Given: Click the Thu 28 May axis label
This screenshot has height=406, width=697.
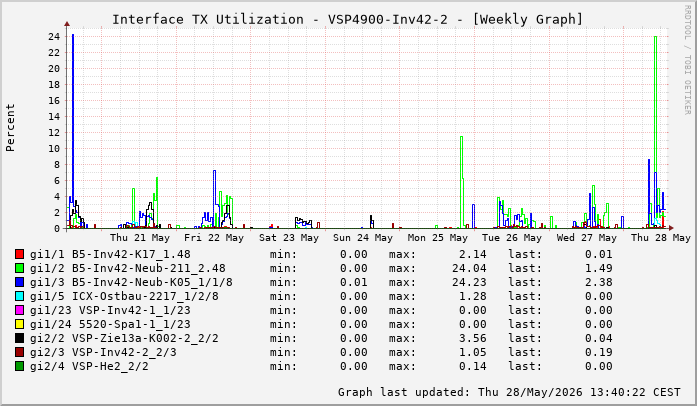Looking at the screenshot, I should [x=661, y=238].
